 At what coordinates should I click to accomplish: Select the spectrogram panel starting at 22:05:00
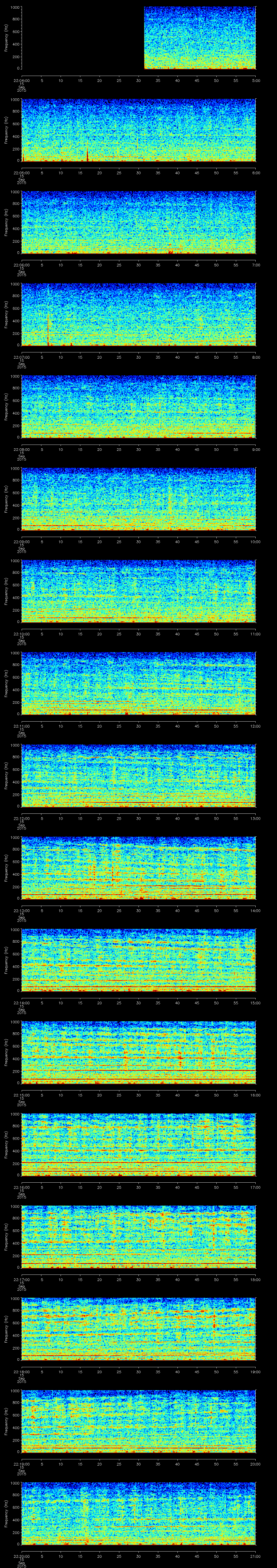[139, 130]
